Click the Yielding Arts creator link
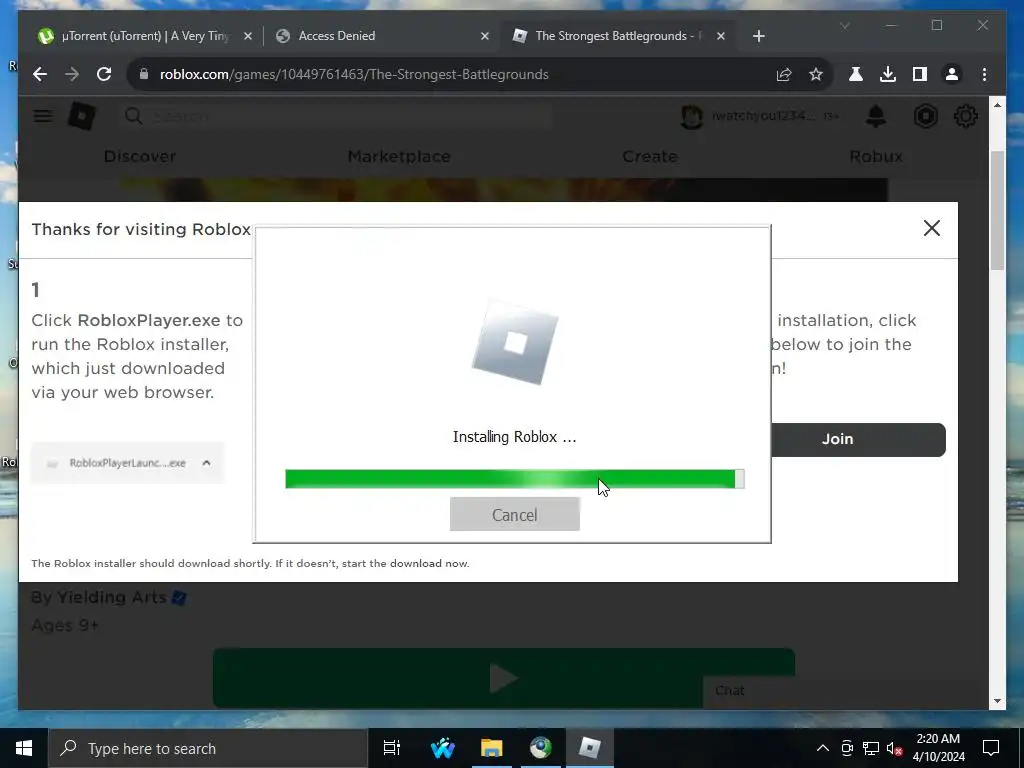1024x768 pixels. tap(112, 597)
